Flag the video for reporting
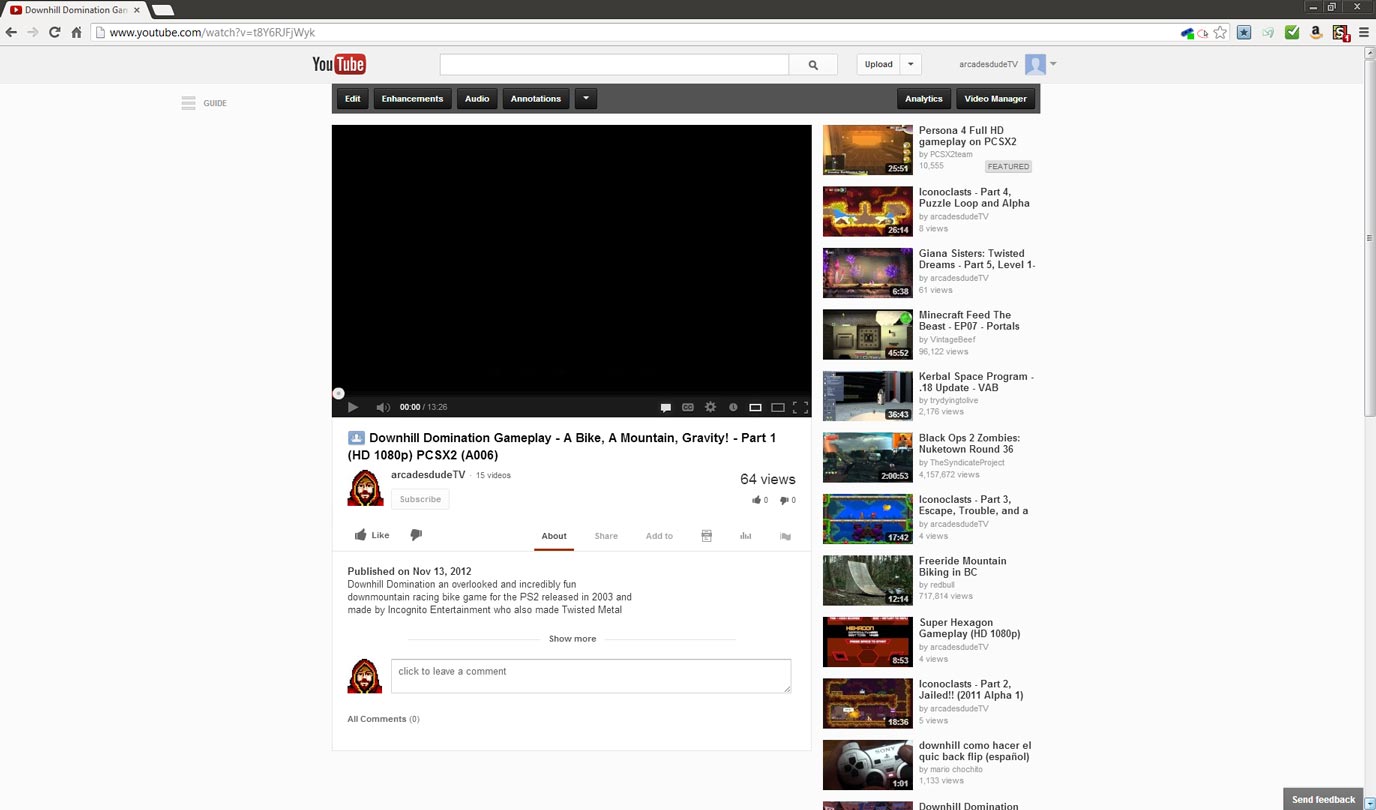This screenshot has width=1376, height=810. pos(785,536)
